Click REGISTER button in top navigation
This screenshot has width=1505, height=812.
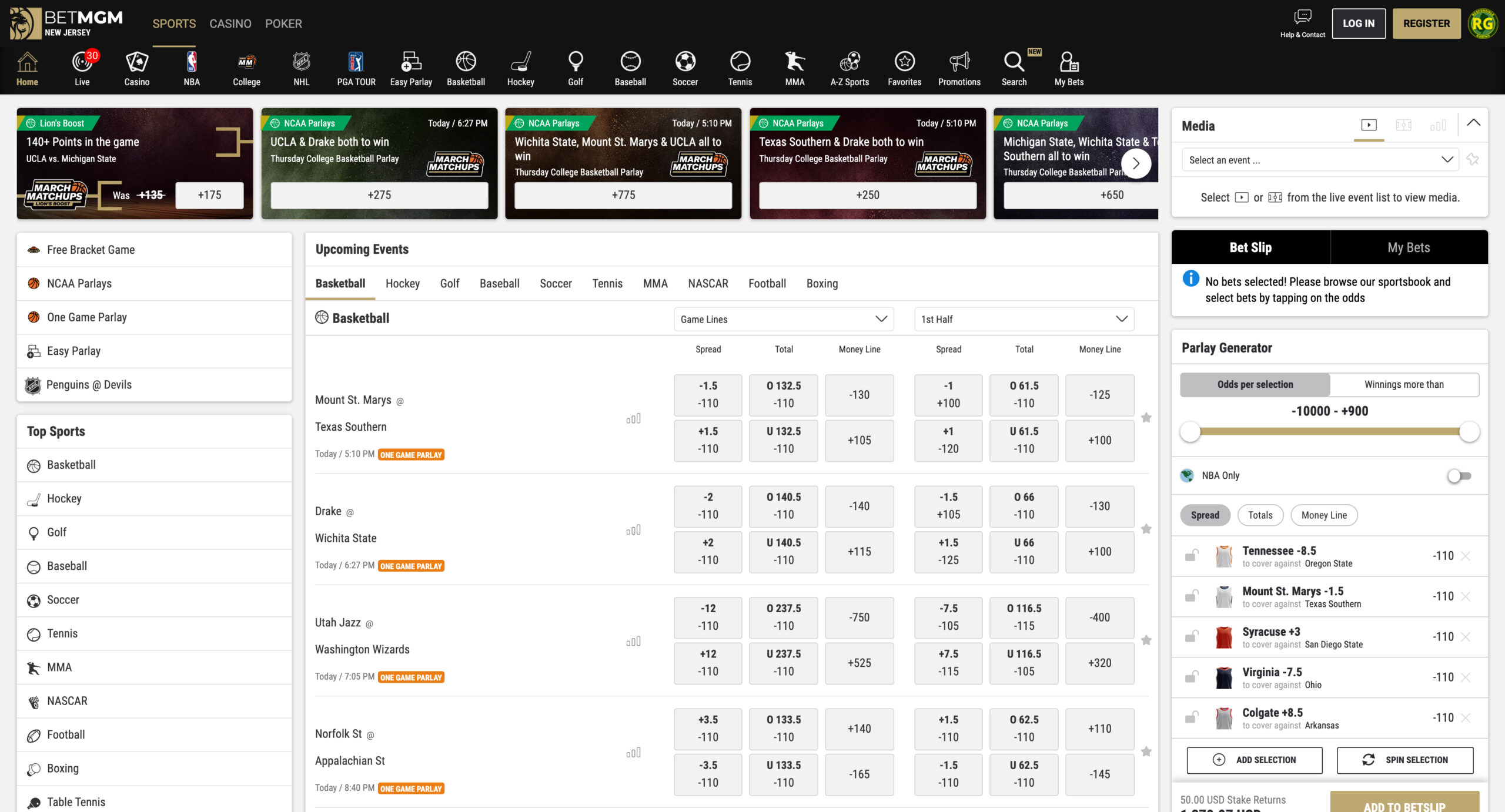1423,23
